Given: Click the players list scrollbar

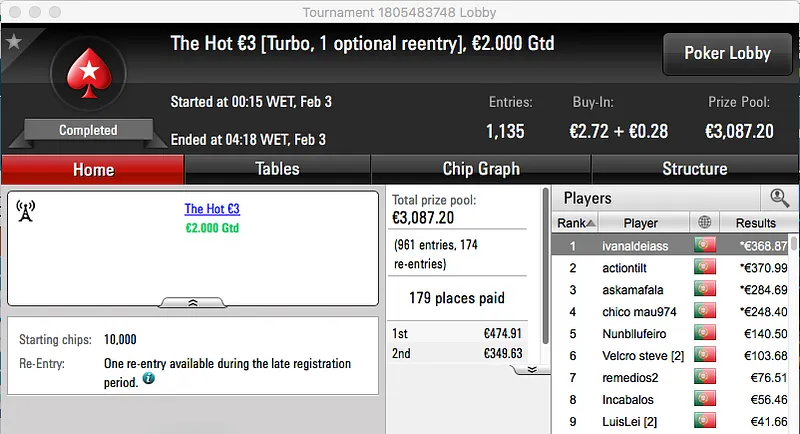Looking at the screenshot, I should [793, 244].
